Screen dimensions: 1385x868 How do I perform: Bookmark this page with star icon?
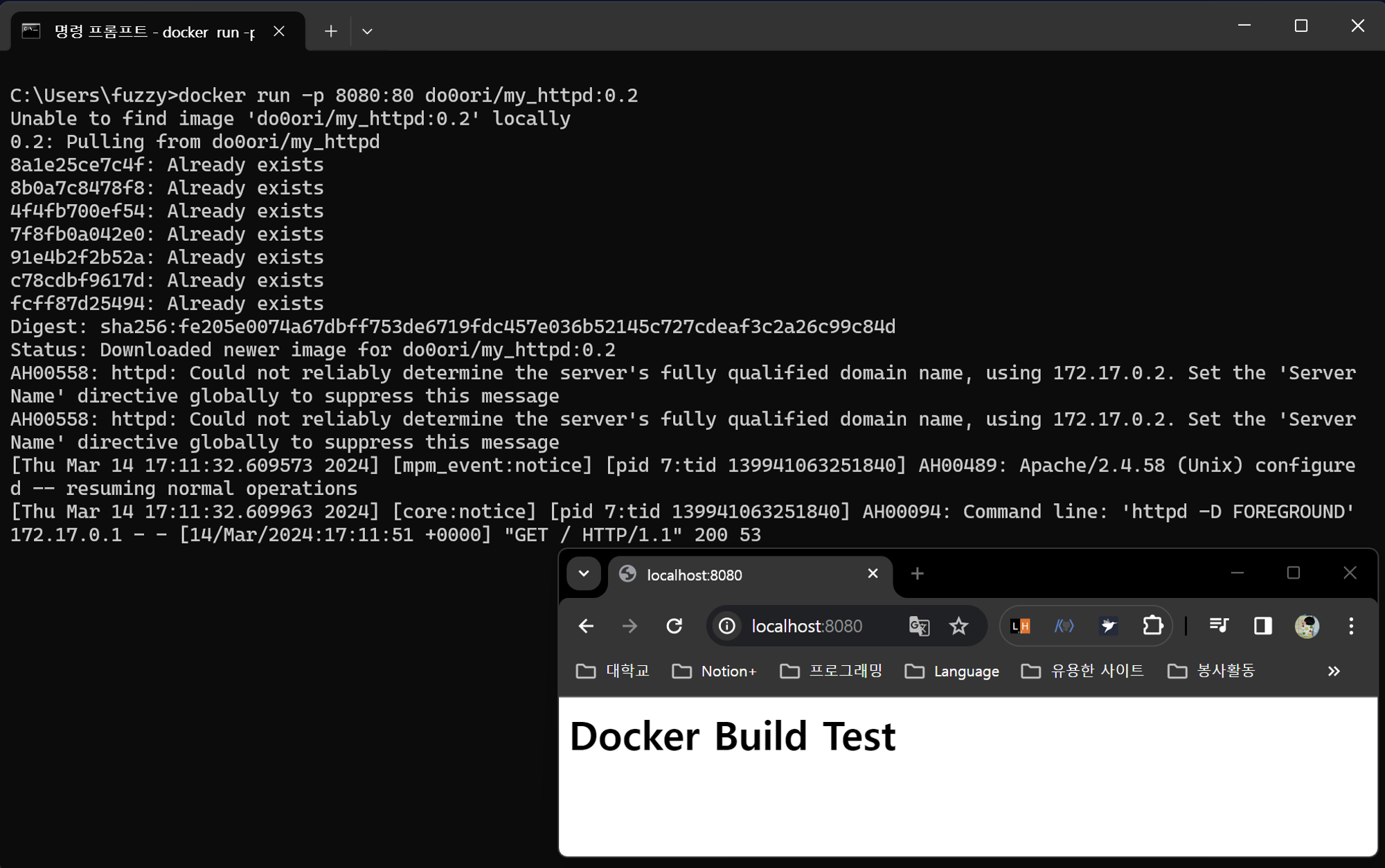[958, 626]
